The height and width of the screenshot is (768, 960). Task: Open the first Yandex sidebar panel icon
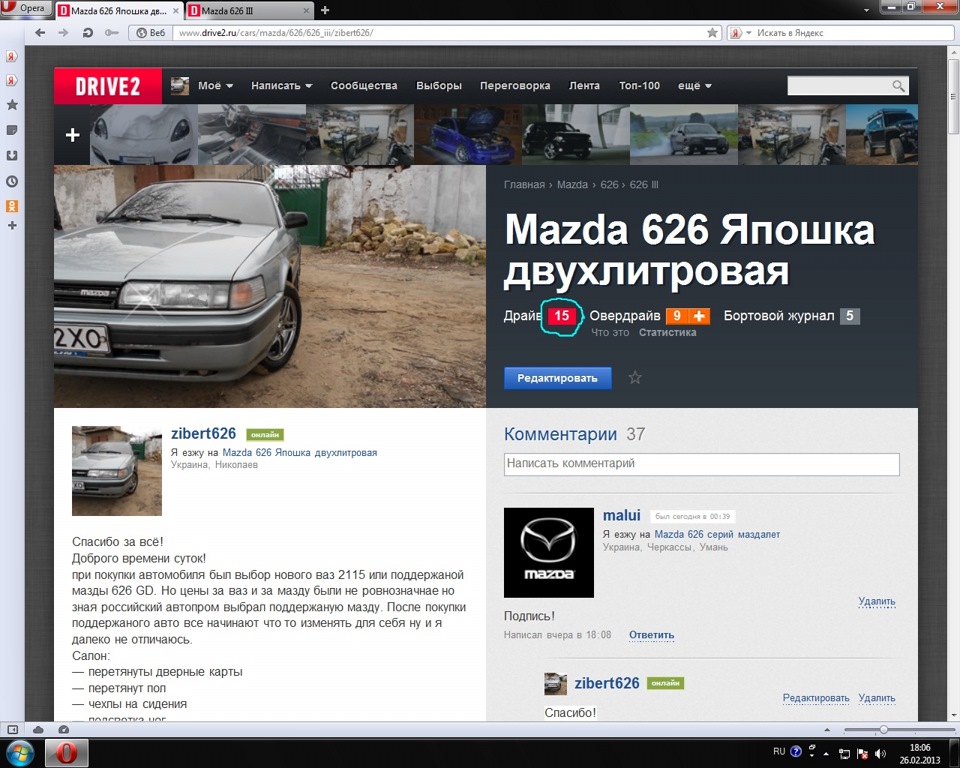pos(12,56)
